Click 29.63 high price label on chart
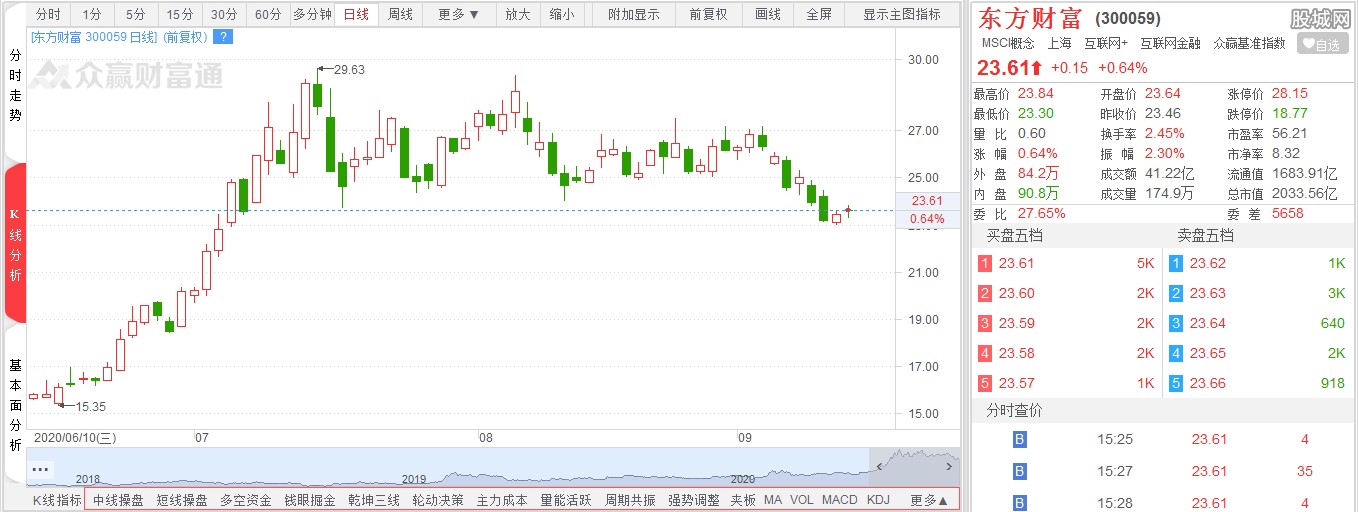Viewport: 1358px width, 512px height. point(350,69)
